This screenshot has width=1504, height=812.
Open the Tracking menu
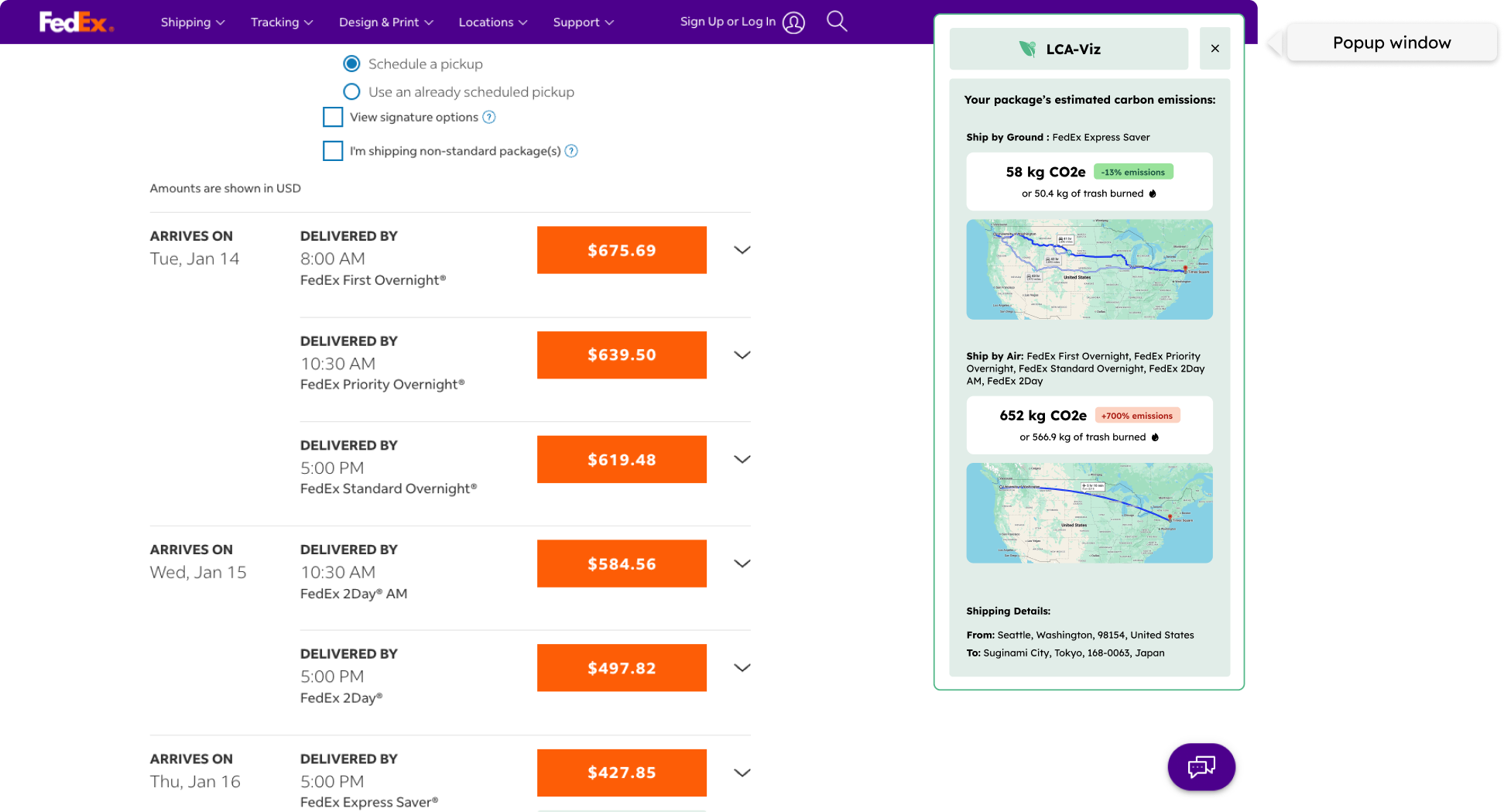(282, 22)
